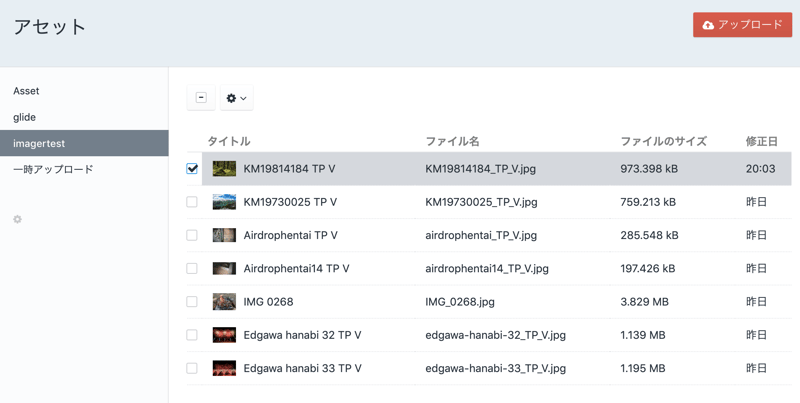Tick the checkbox for IMG 0268
The image size is (800, 403).
(192, 302)
